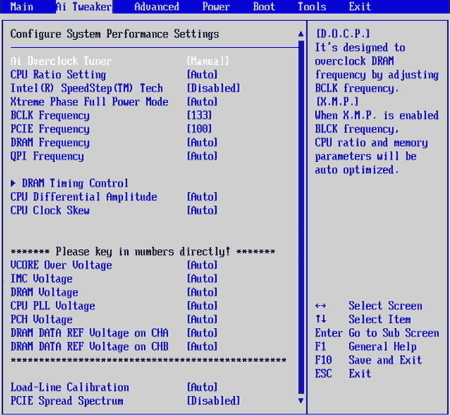Select the VCORE Over Voltage label

click(61, 265)
